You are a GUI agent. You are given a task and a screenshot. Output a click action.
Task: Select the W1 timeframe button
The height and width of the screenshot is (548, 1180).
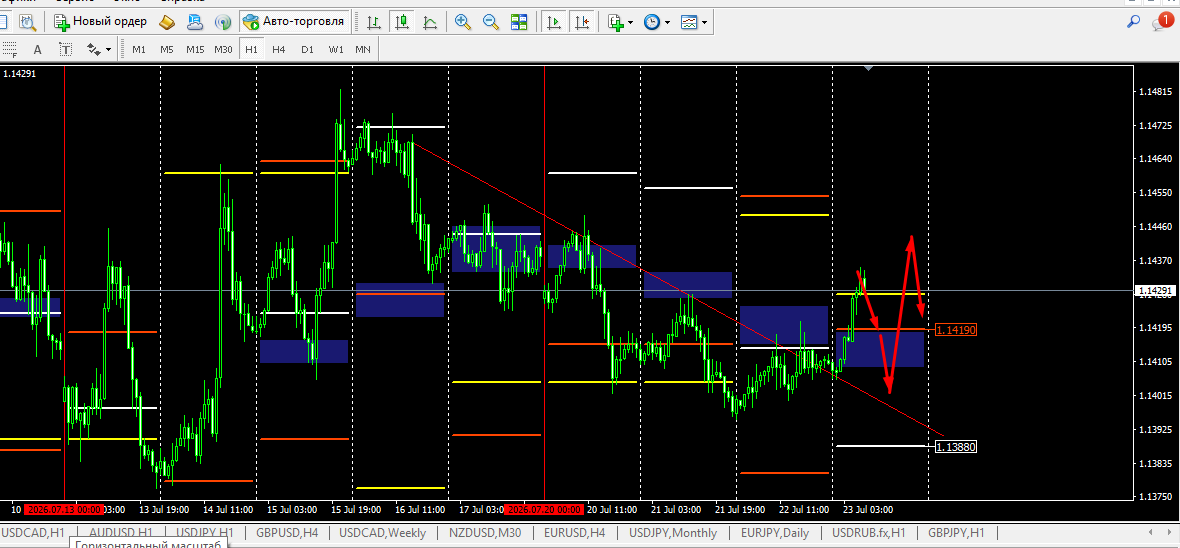click(x=336, y=50)
